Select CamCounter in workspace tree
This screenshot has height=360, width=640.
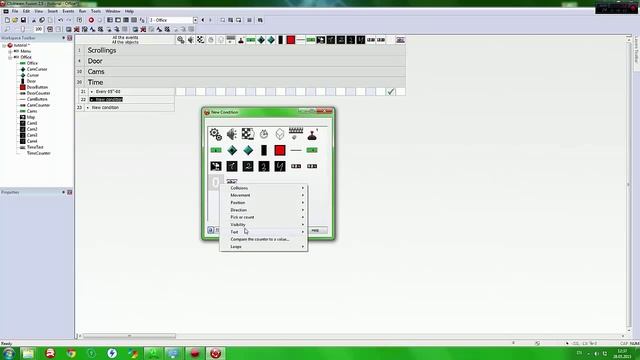pyautogui.click(x=38, y=105)
